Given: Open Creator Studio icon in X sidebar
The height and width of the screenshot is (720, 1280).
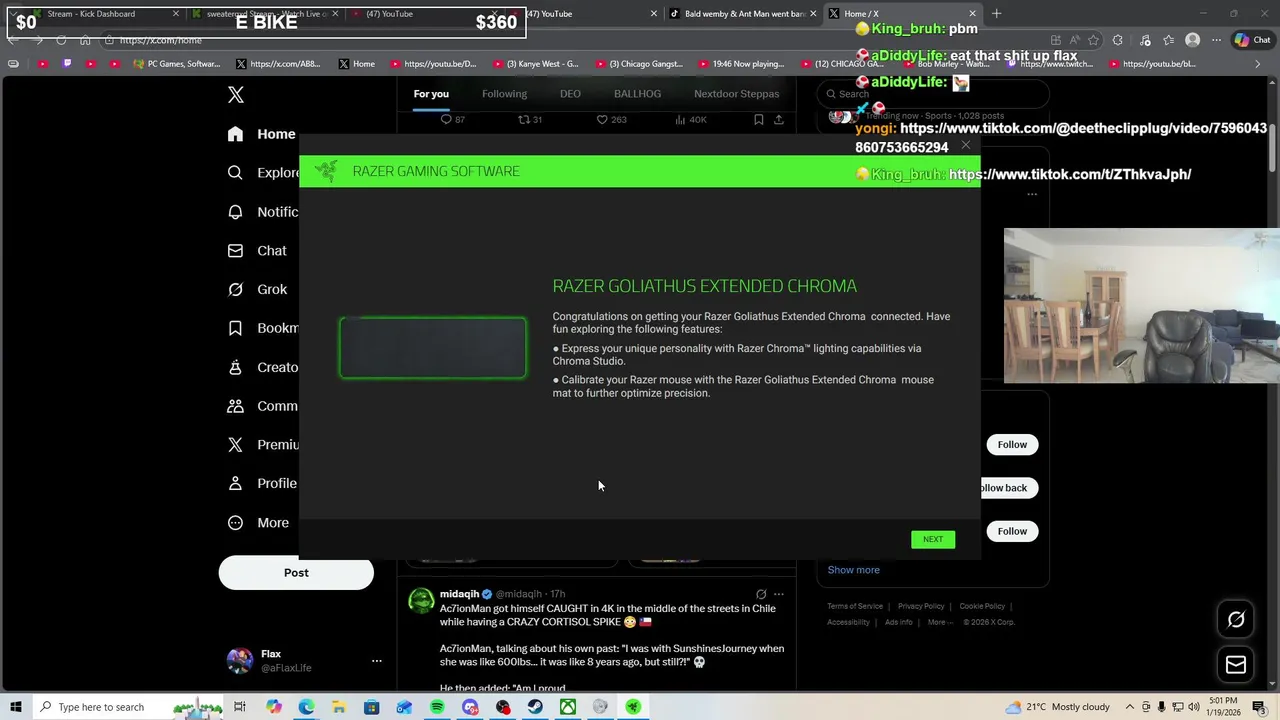Looking at the screenshot, I should click(235, 367).
